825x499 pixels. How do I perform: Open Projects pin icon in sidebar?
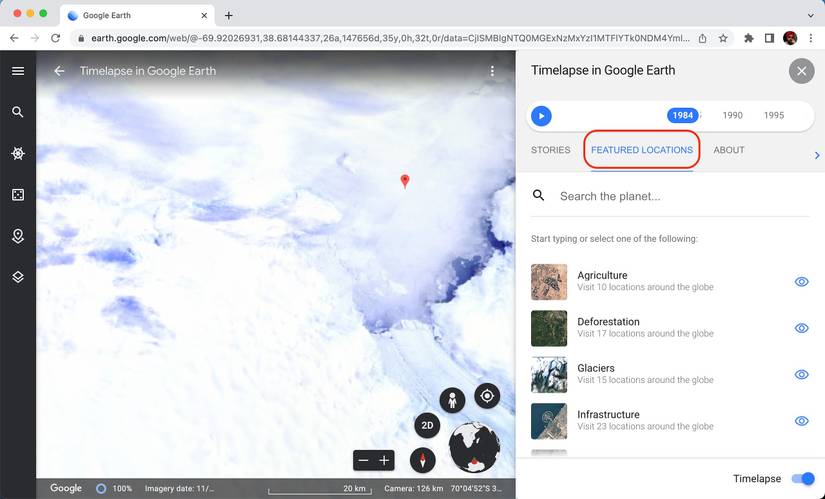(x=18, y=236)
